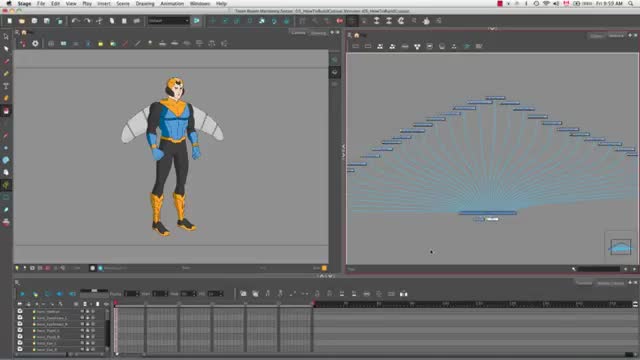The width and height of the screenshot is (640, 360).
Task: Toggle the bottom timeline layer's enable checkbox
Action: click(20, 349)
